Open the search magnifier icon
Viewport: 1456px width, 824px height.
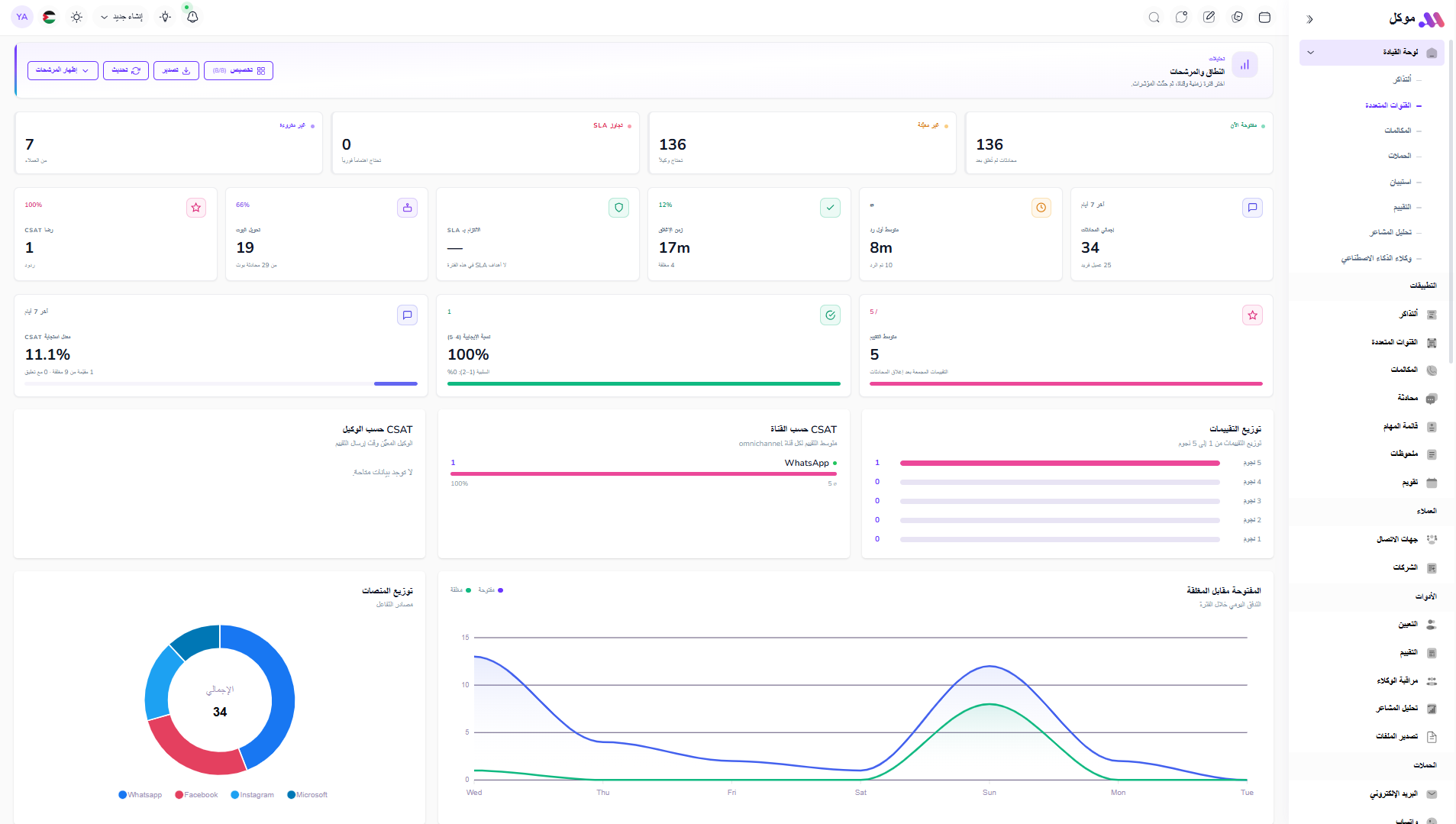pos(1154,17)
